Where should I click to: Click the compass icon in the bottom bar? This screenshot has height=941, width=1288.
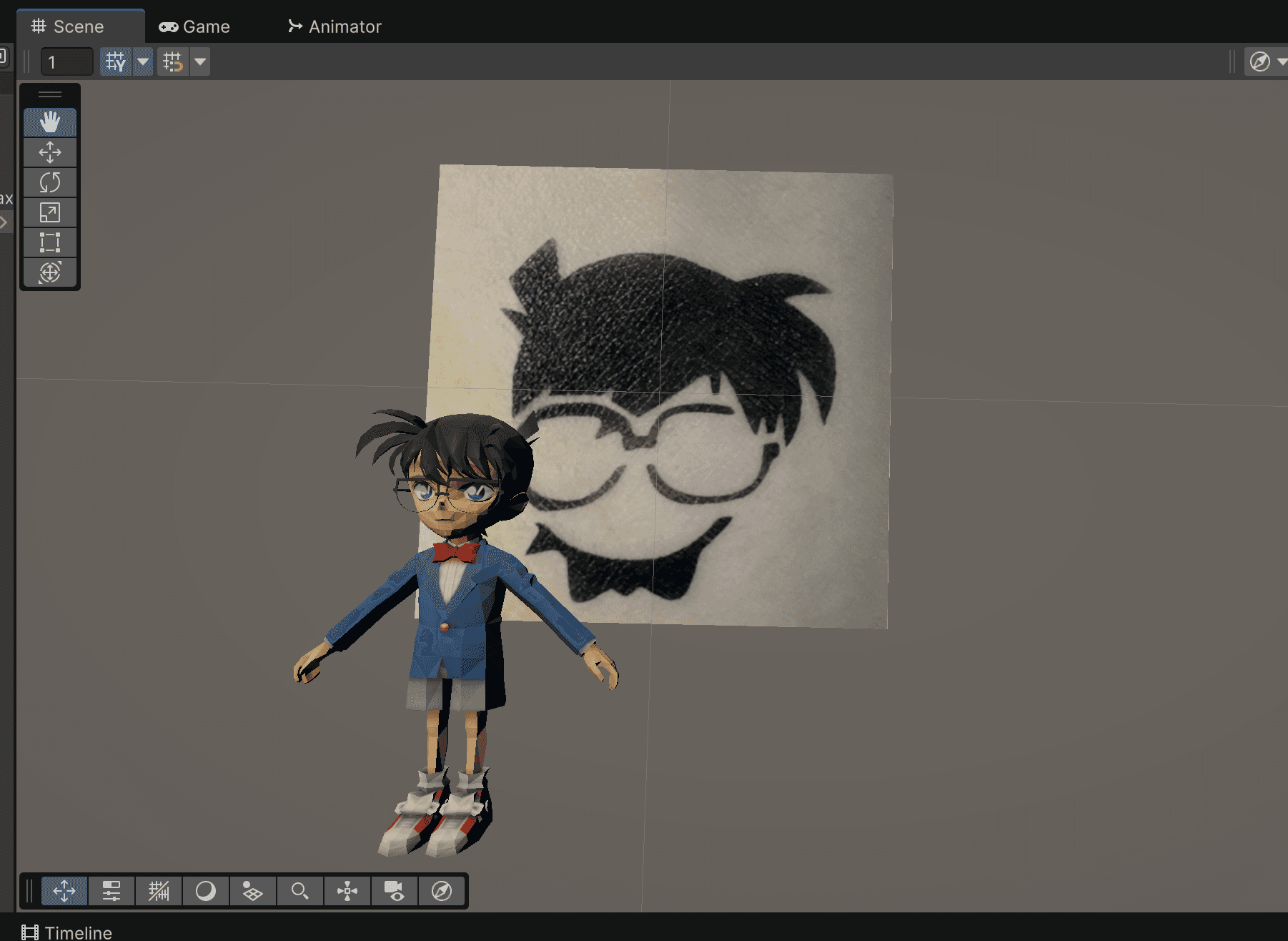tap(442, 891)
